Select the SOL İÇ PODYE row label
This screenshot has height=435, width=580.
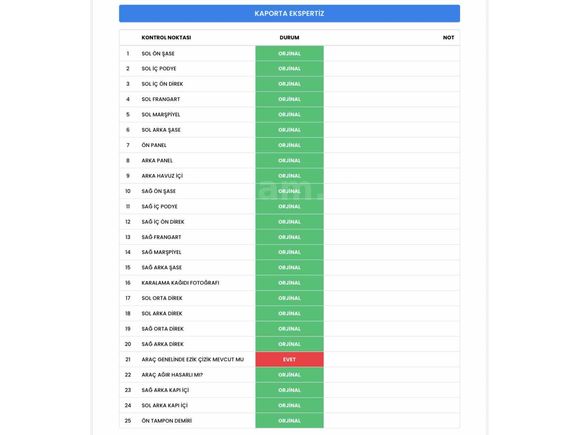coord(159,69)
